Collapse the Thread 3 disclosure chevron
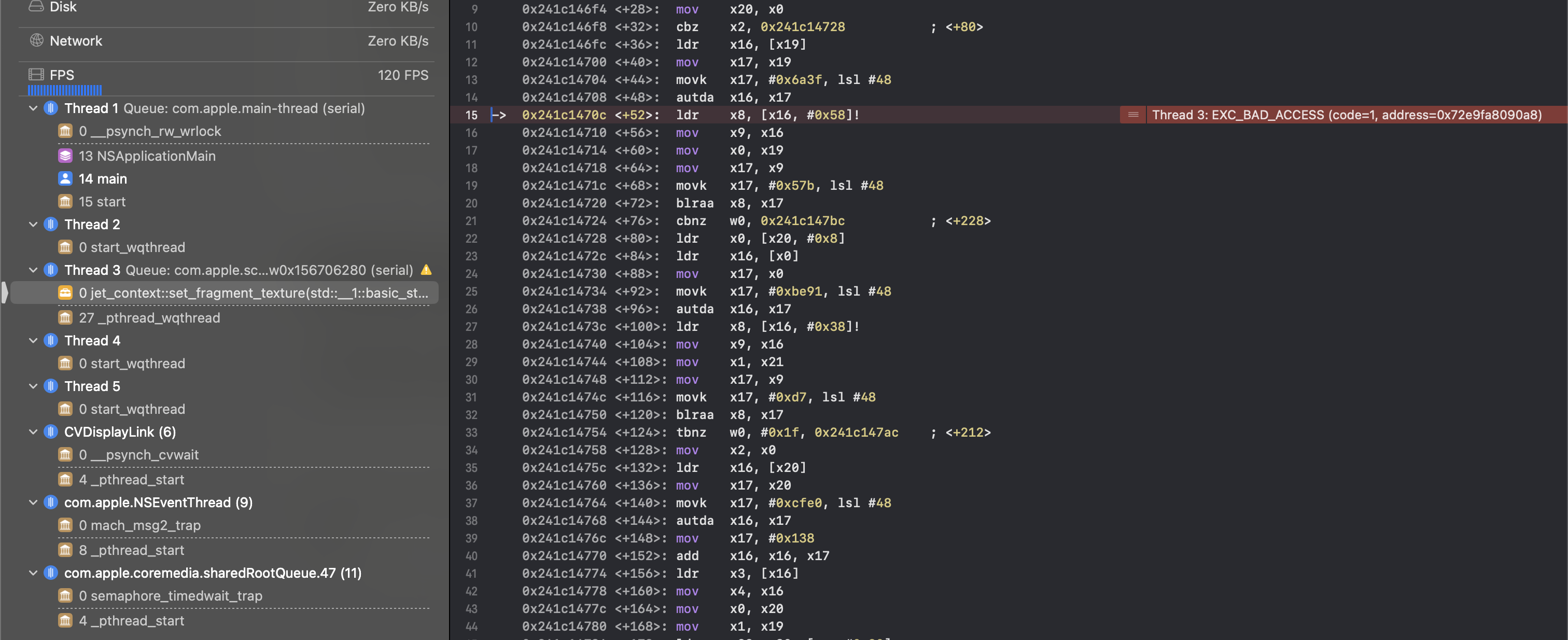The width and height of the screenshot is (1568, 640). (34, 270)
